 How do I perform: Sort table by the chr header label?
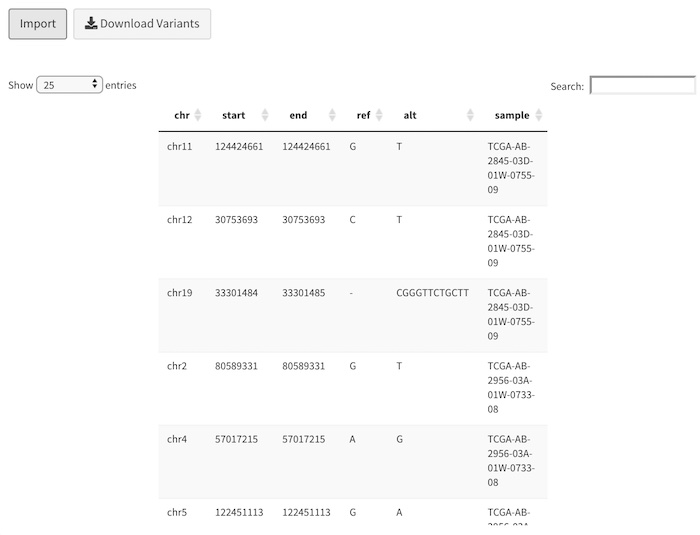coord(181,116)
